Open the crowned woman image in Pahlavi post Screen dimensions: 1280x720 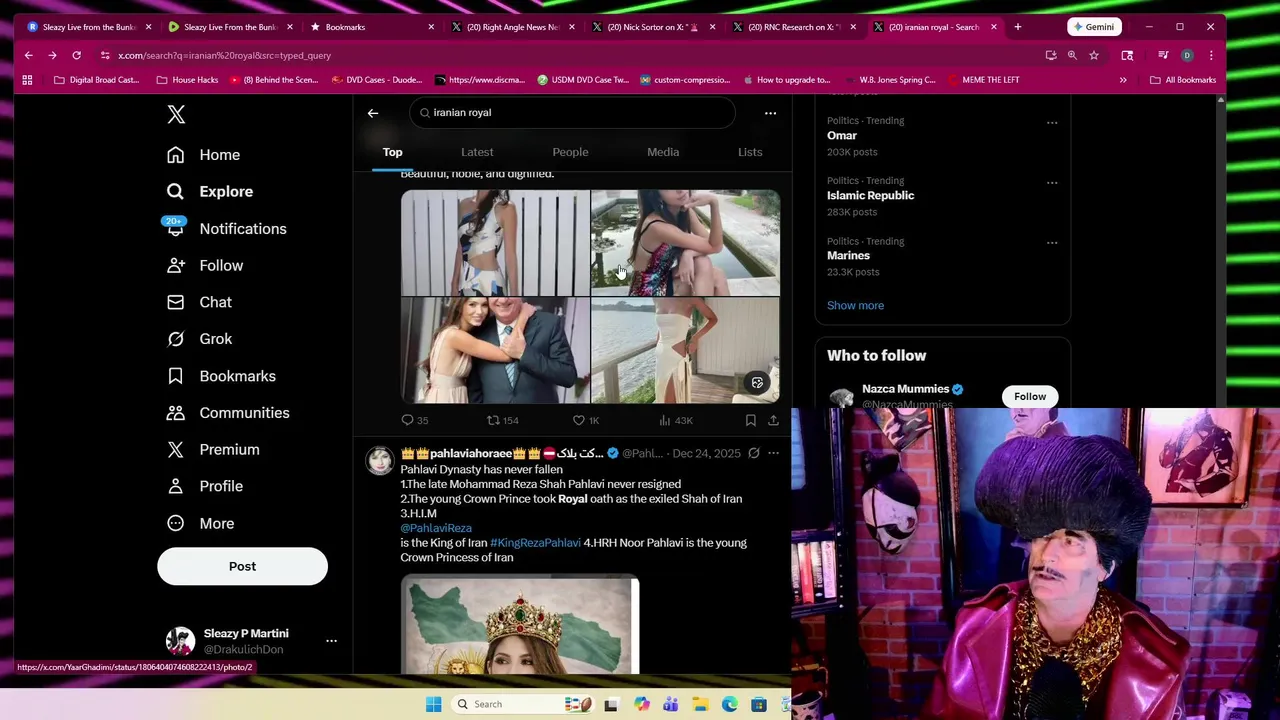[x=520, y=626]
